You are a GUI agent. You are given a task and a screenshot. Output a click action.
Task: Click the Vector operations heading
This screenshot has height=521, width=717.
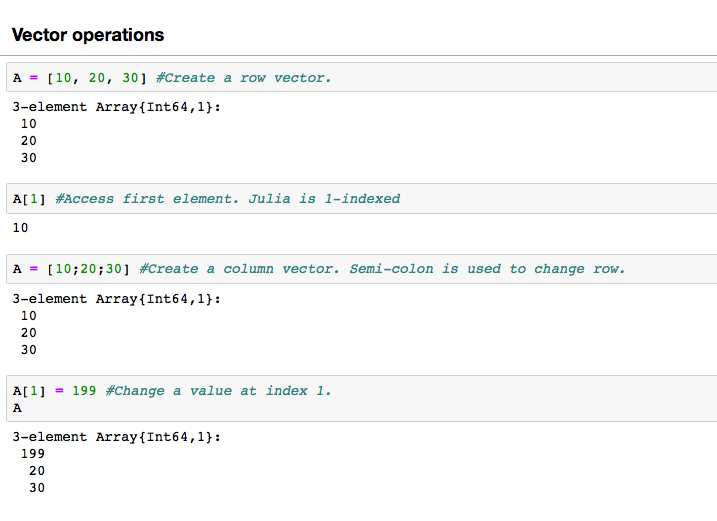point(88,35)
